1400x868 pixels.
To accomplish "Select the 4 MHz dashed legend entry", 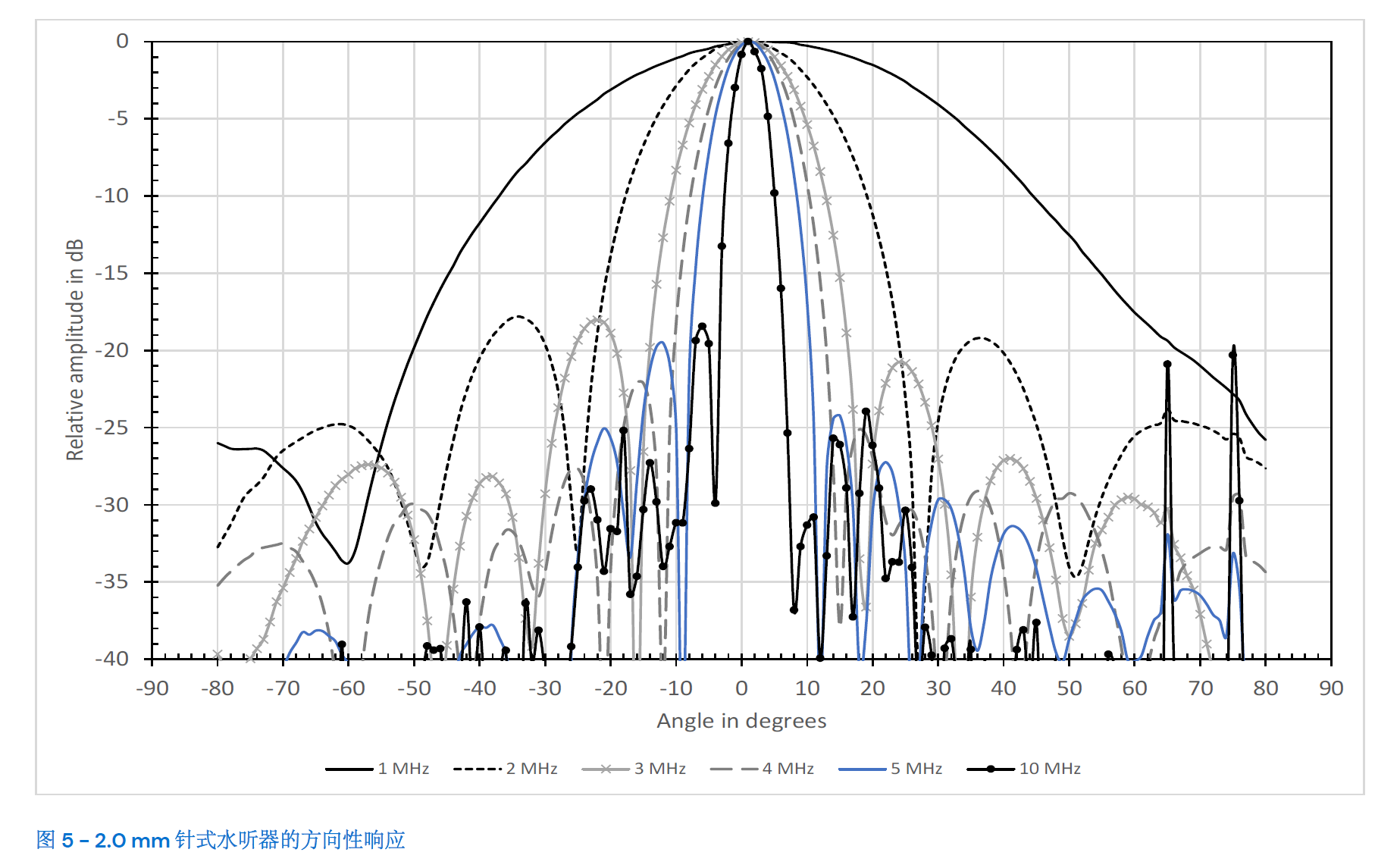I will tap(763, 769).
